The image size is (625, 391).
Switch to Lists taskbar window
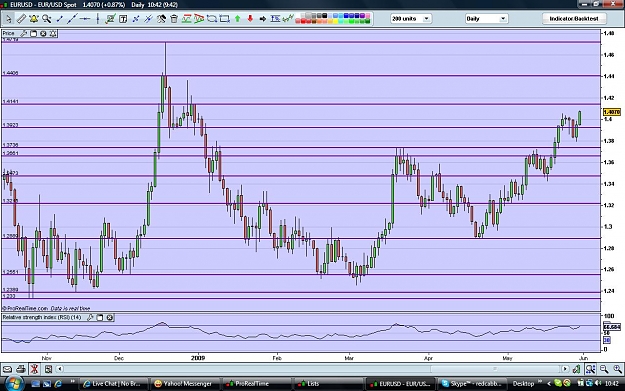tap(328, 384)
